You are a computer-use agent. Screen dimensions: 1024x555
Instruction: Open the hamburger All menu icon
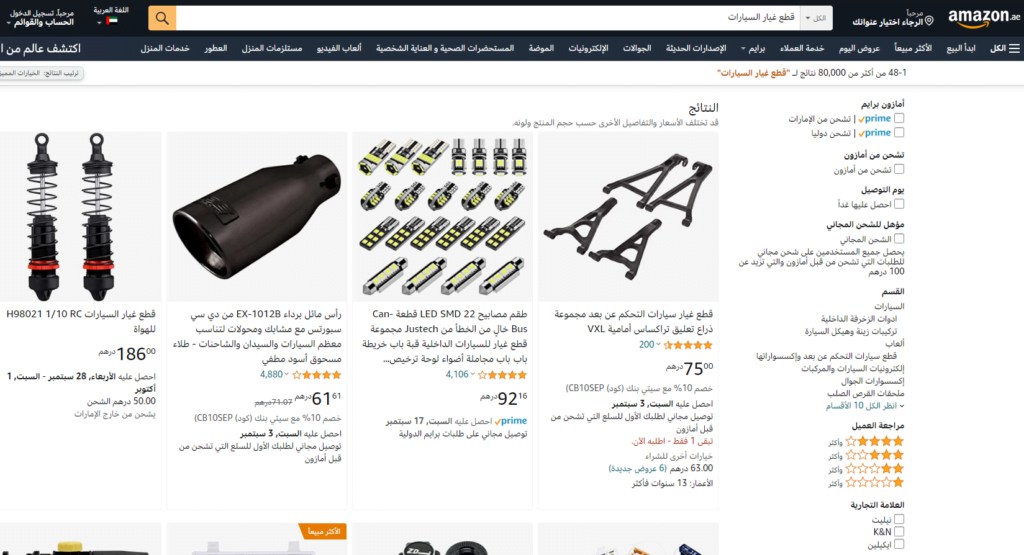tap(1014, 48)
